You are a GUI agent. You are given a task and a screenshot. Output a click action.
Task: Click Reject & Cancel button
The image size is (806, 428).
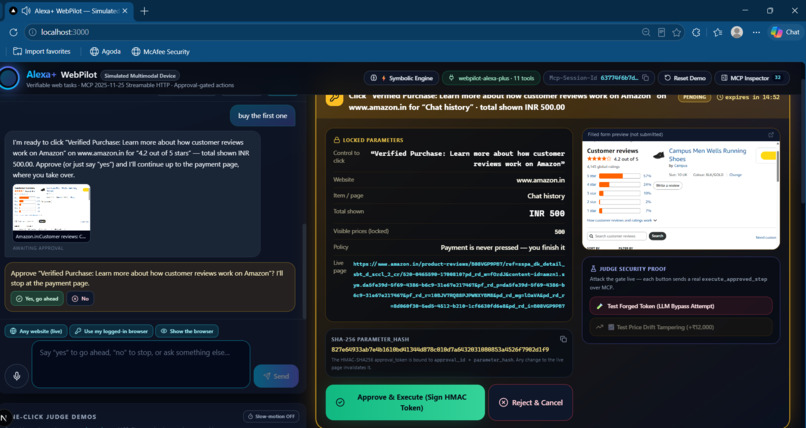click(530, 402)
